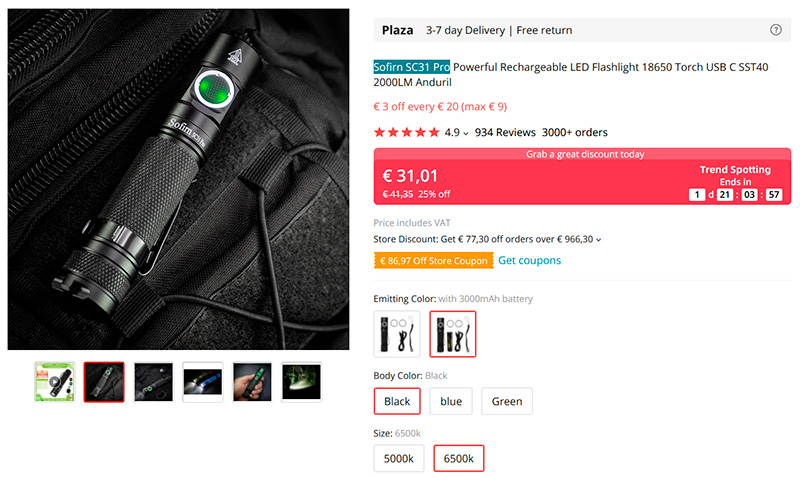Click the help question mark icon
Screen dimensions: 800x477
coord(776,30)
